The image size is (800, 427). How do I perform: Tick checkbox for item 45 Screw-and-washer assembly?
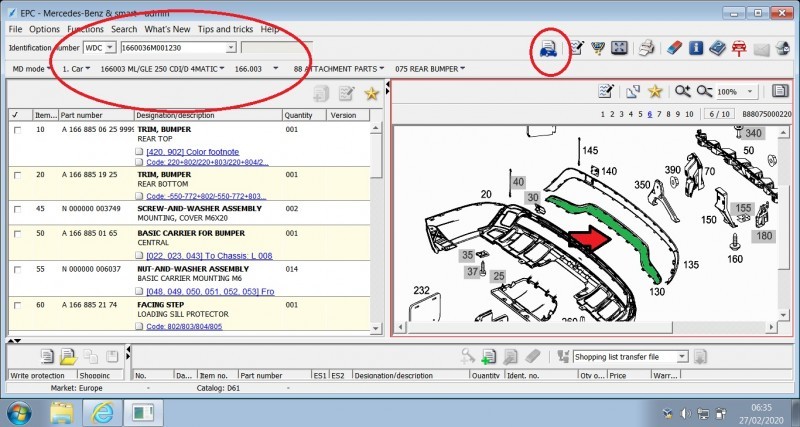[17, 209]
